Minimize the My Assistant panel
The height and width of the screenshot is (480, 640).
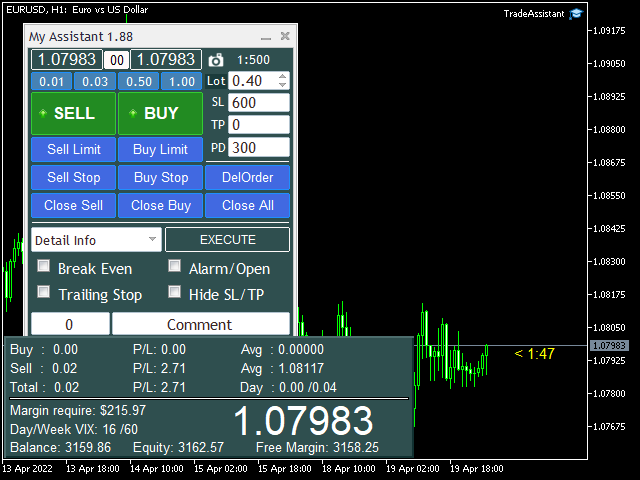point(266,38)
